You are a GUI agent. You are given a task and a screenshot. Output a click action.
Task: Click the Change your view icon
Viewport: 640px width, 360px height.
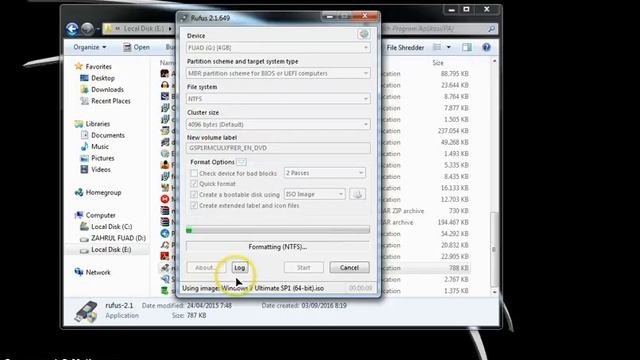[x=437, y=47]
